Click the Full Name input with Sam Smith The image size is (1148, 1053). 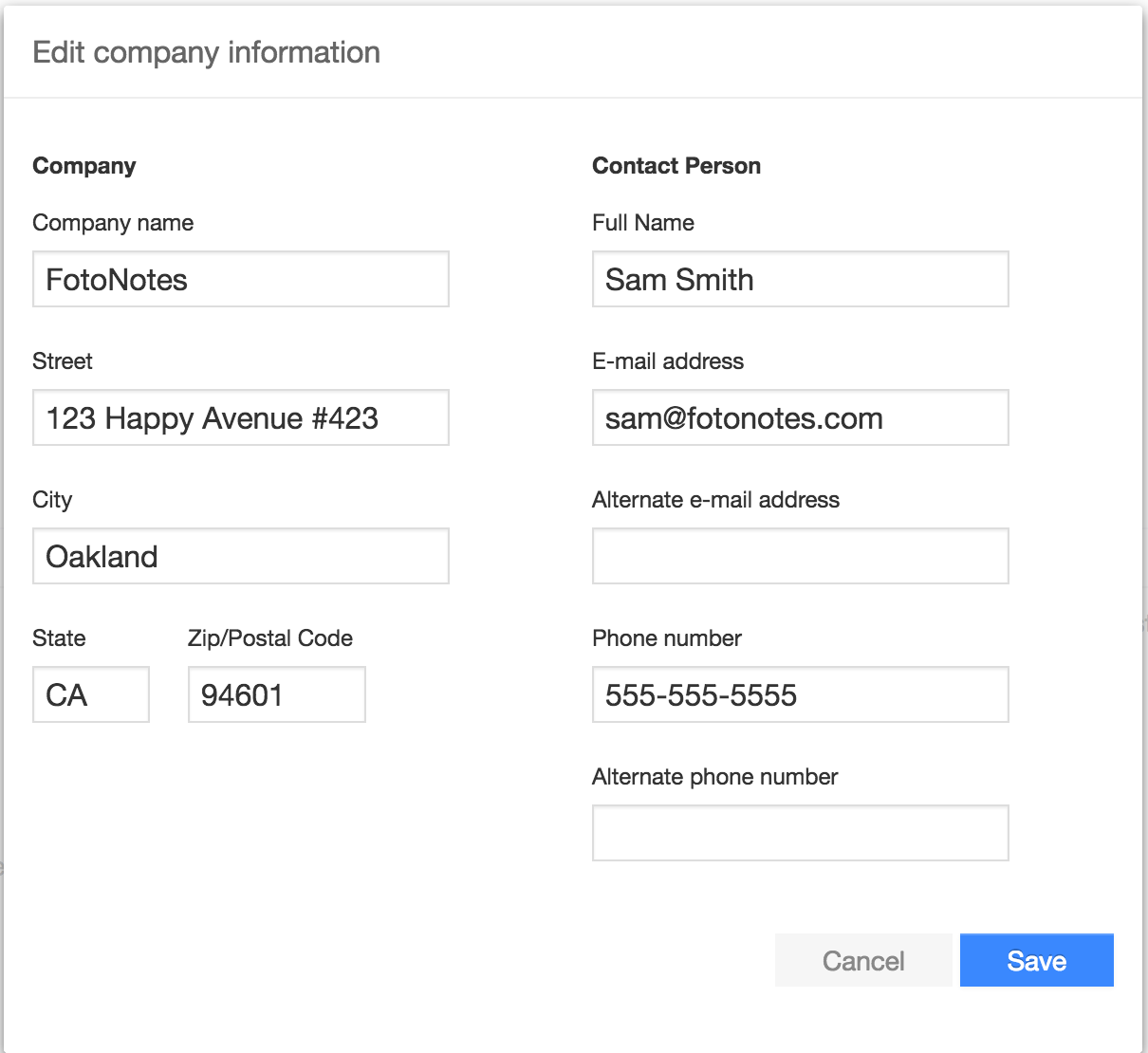(x=800, y=279)
